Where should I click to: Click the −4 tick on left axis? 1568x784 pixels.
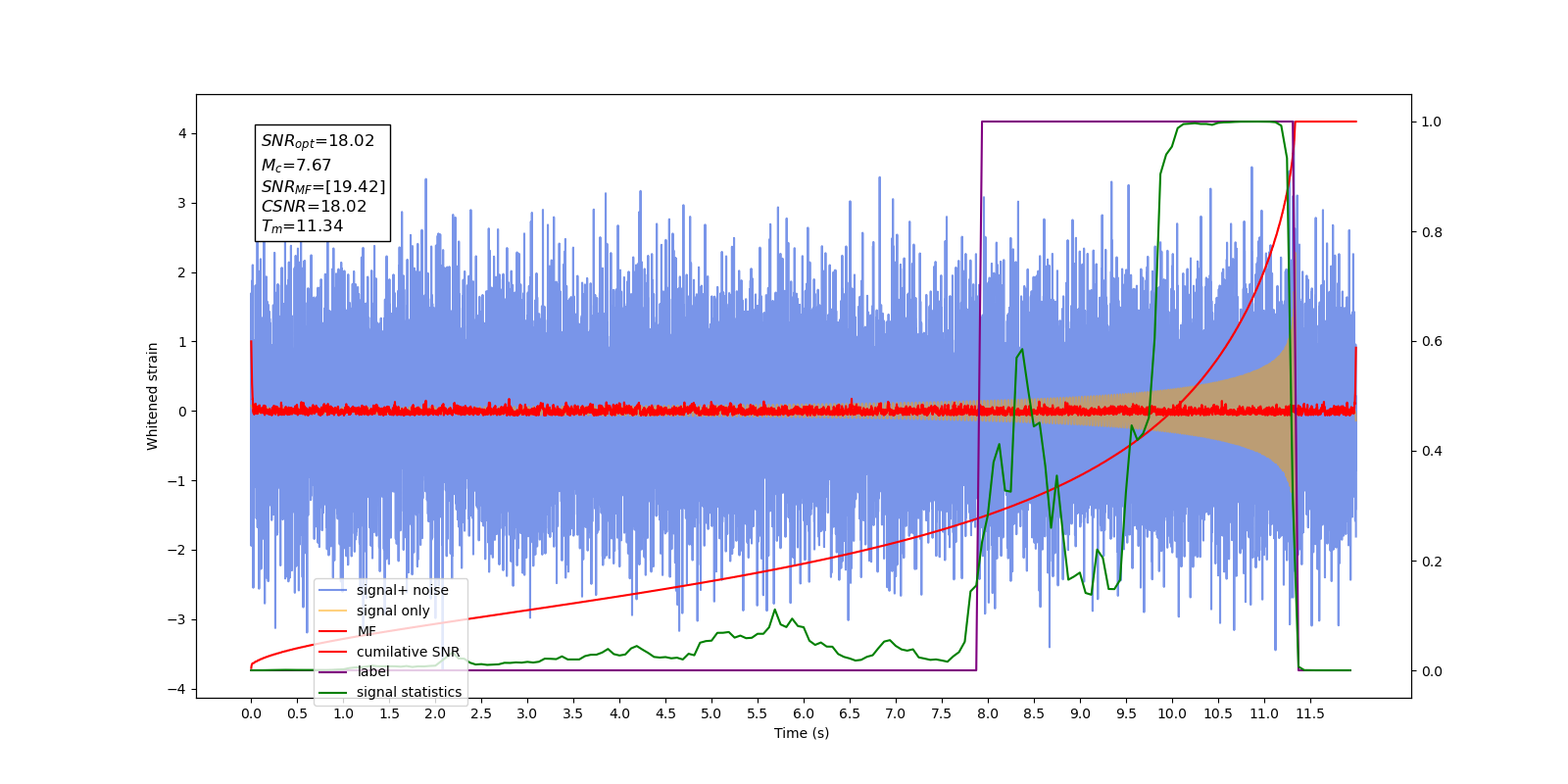176,689
